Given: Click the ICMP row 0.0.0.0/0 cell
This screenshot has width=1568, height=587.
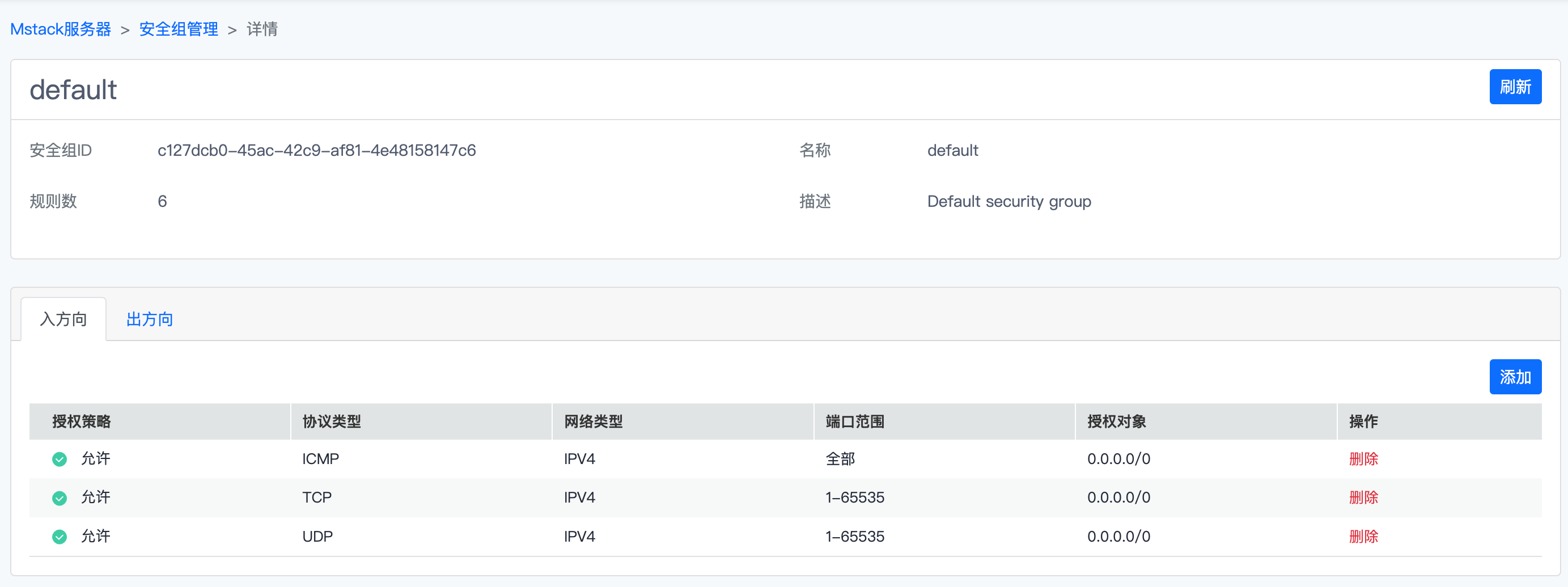Looking at the screenshot, I should click(x=1119, y=460).
